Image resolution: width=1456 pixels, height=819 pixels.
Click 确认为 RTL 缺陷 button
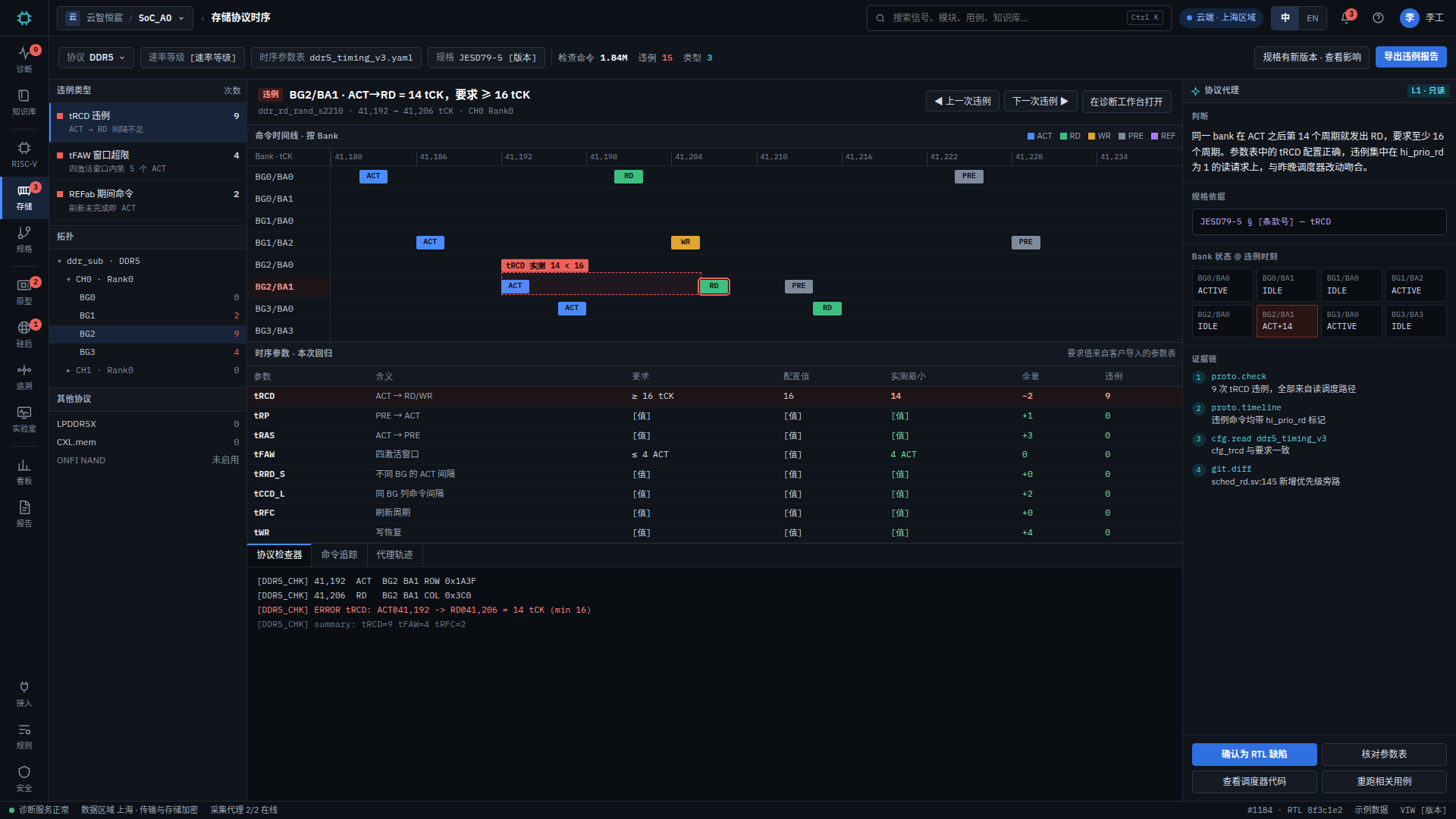click(1254, 754)
